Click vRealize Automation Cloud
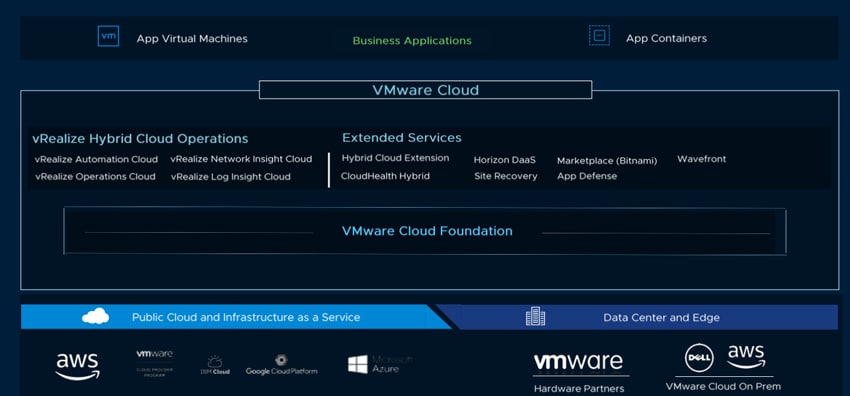This screenshot has height=396, width=850. coord(96,159)
